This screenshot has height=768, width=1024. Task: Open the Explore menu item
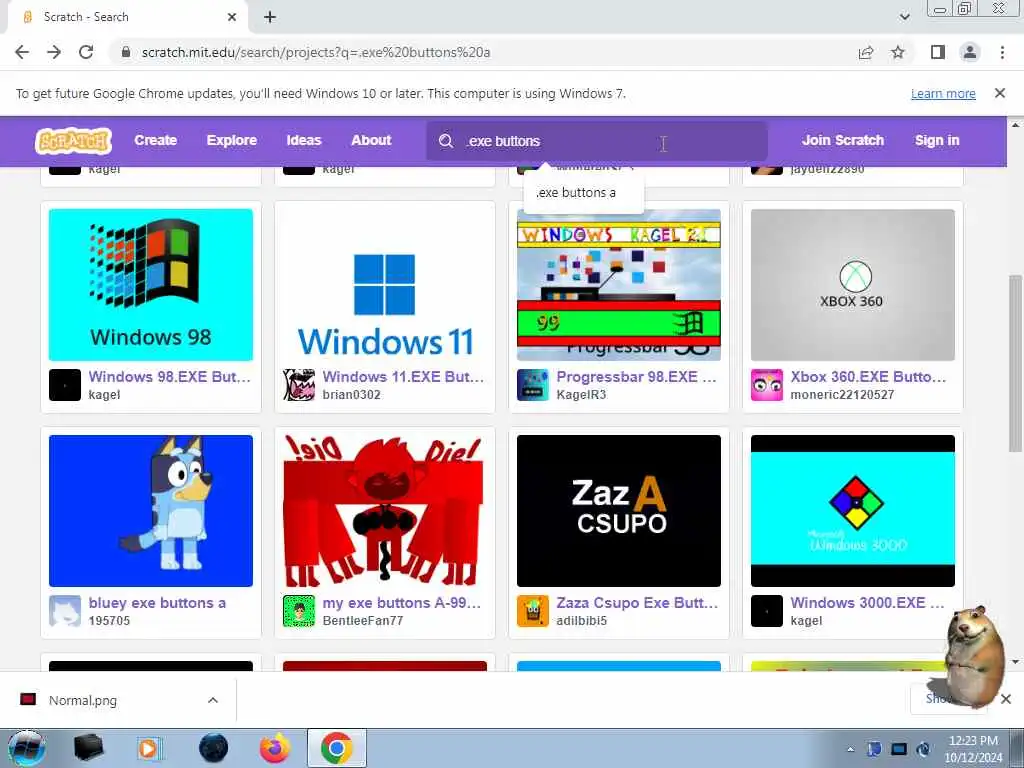pyautogui.click(x=232, y=140)
